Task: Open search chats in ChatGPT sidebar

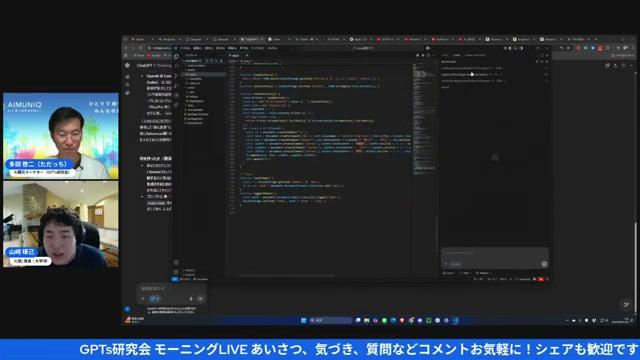Action: click(x=127, y=84)
